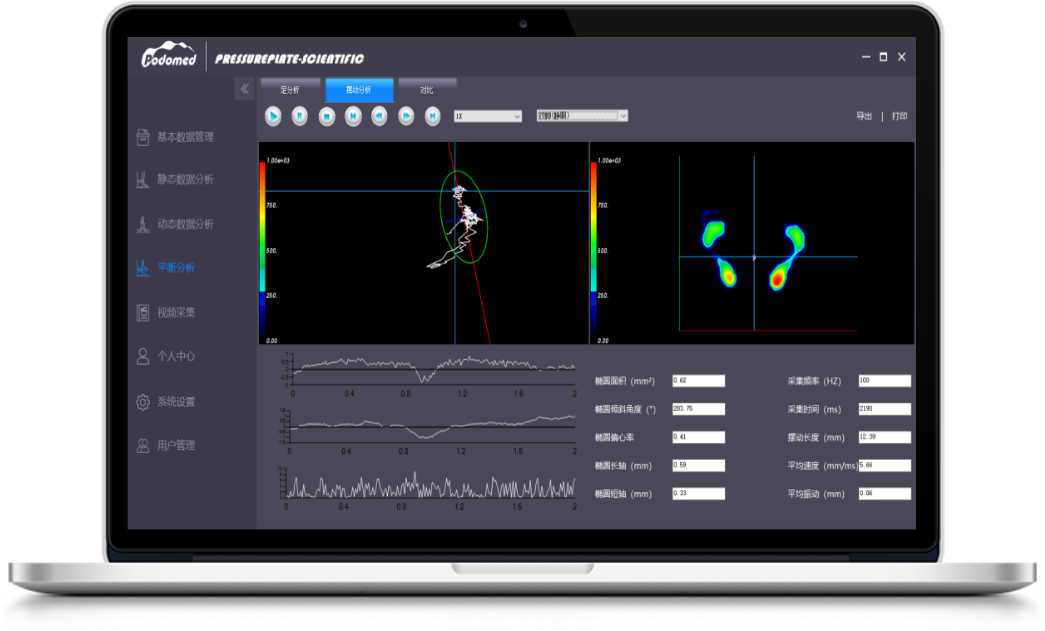Click the 椭圆面积 value field
Viewport: 1045px width, 631px height.
click(x=698, y=381)
